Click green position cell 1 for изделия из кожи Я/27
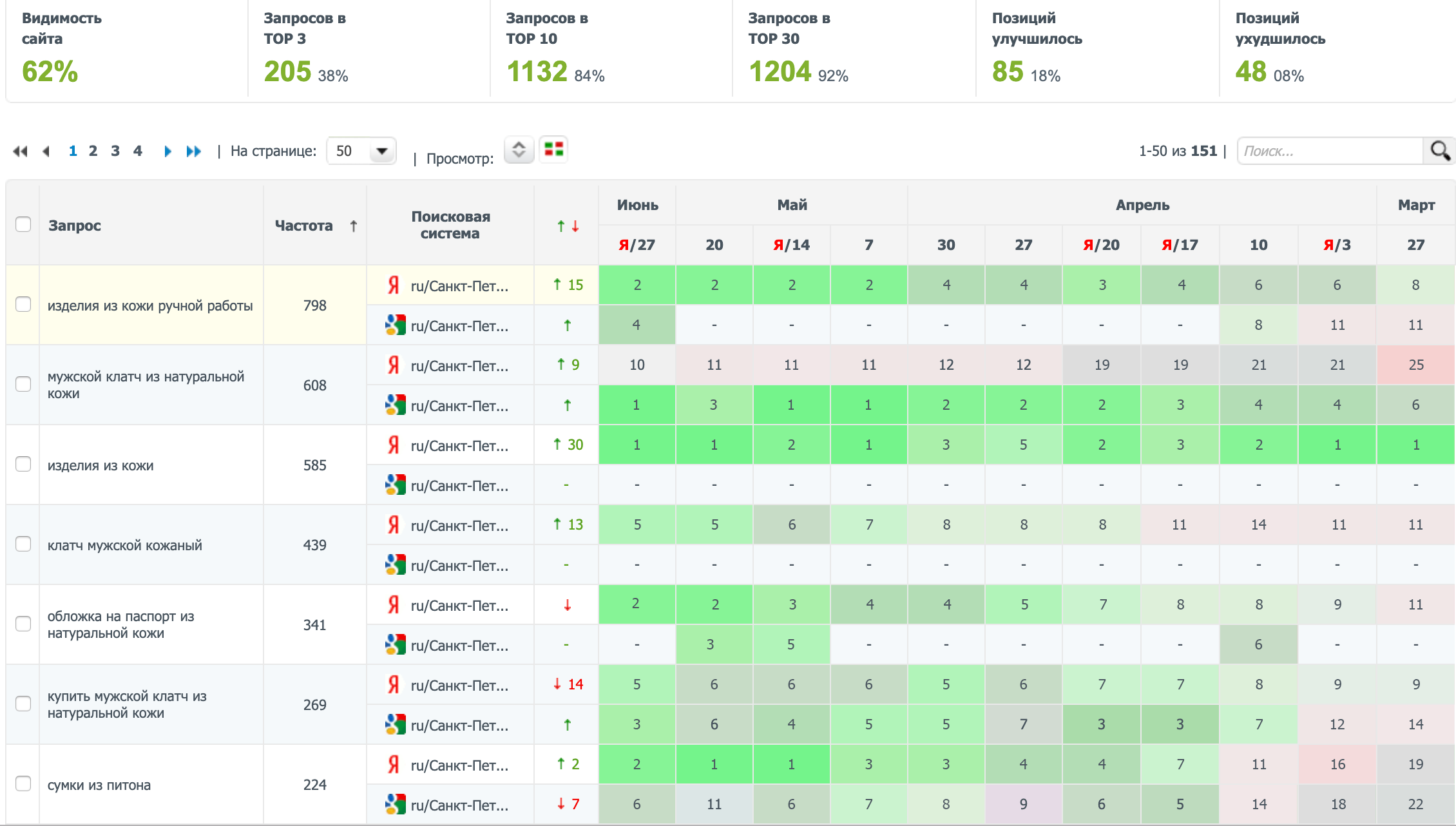The image size is (1456, 826). (637, 445)
